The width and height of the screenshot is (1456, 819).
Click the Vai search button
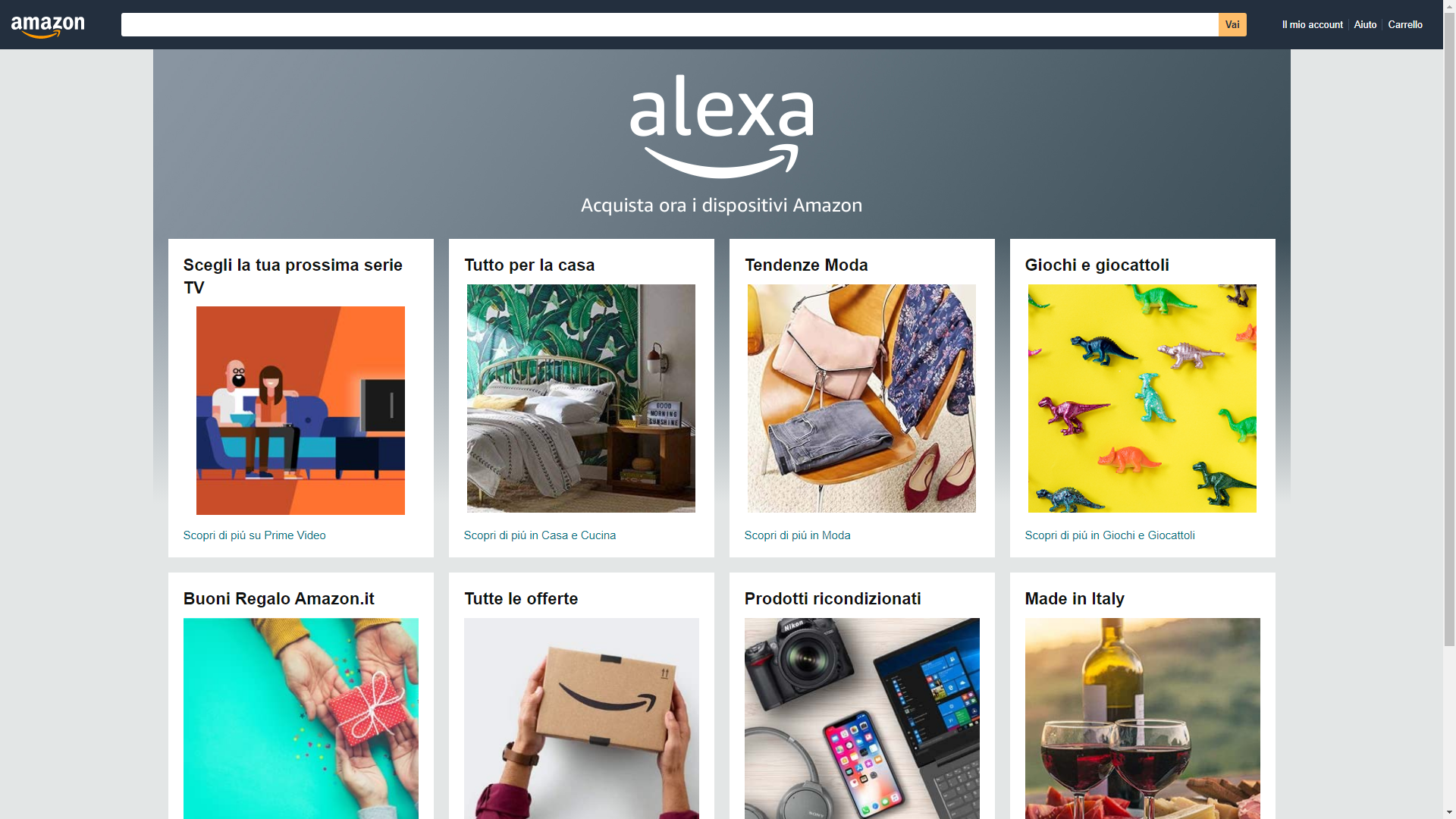coord(1232,24)
